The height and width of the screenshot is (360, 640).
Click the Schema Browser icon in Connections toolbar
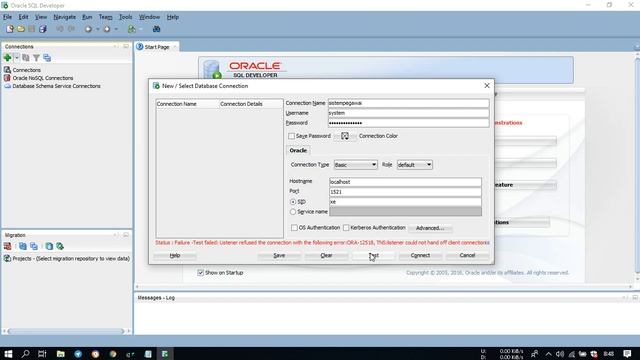coord(47,58)
